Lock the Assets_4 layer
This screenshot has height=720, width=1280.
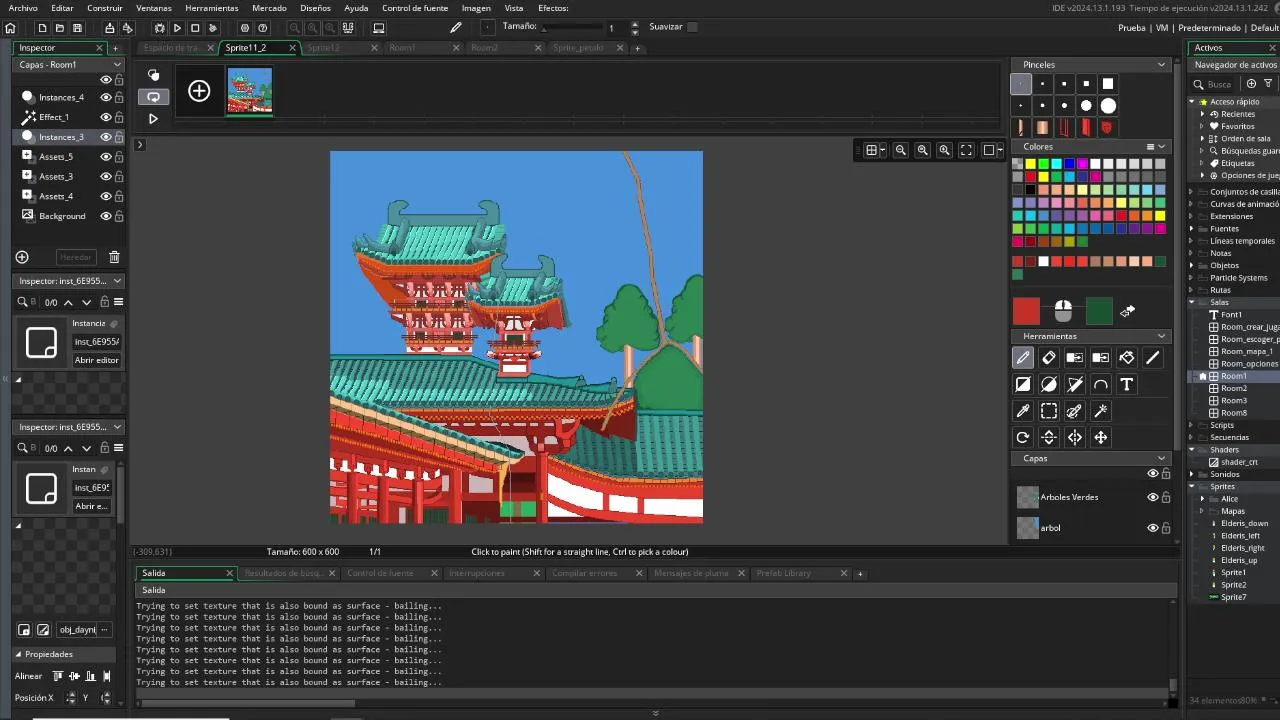[x=119, y=196]
